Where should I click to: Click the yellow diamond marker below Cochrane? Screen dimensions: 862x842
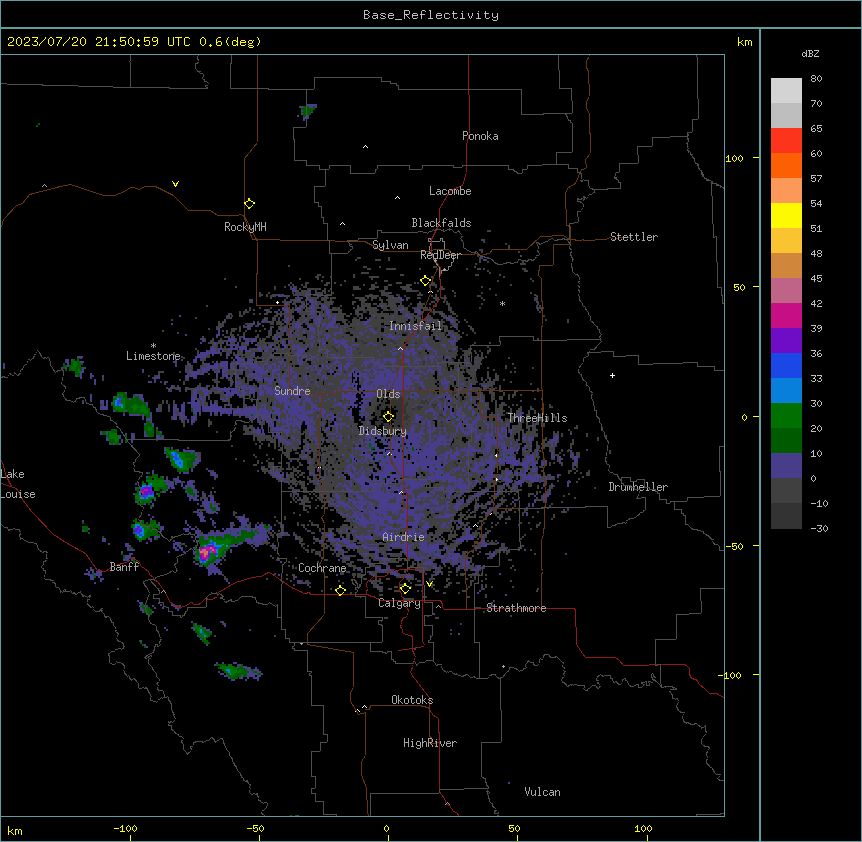[340, 590]
